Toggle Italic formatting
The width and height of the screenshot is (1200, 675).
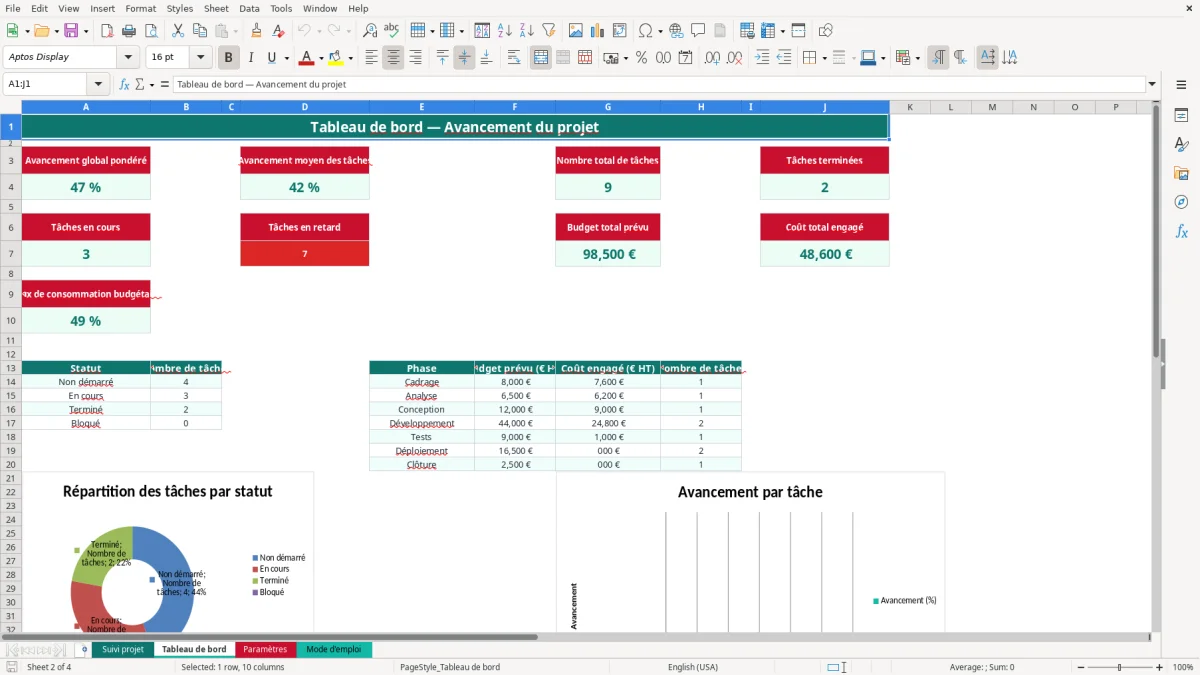(251, 57)
